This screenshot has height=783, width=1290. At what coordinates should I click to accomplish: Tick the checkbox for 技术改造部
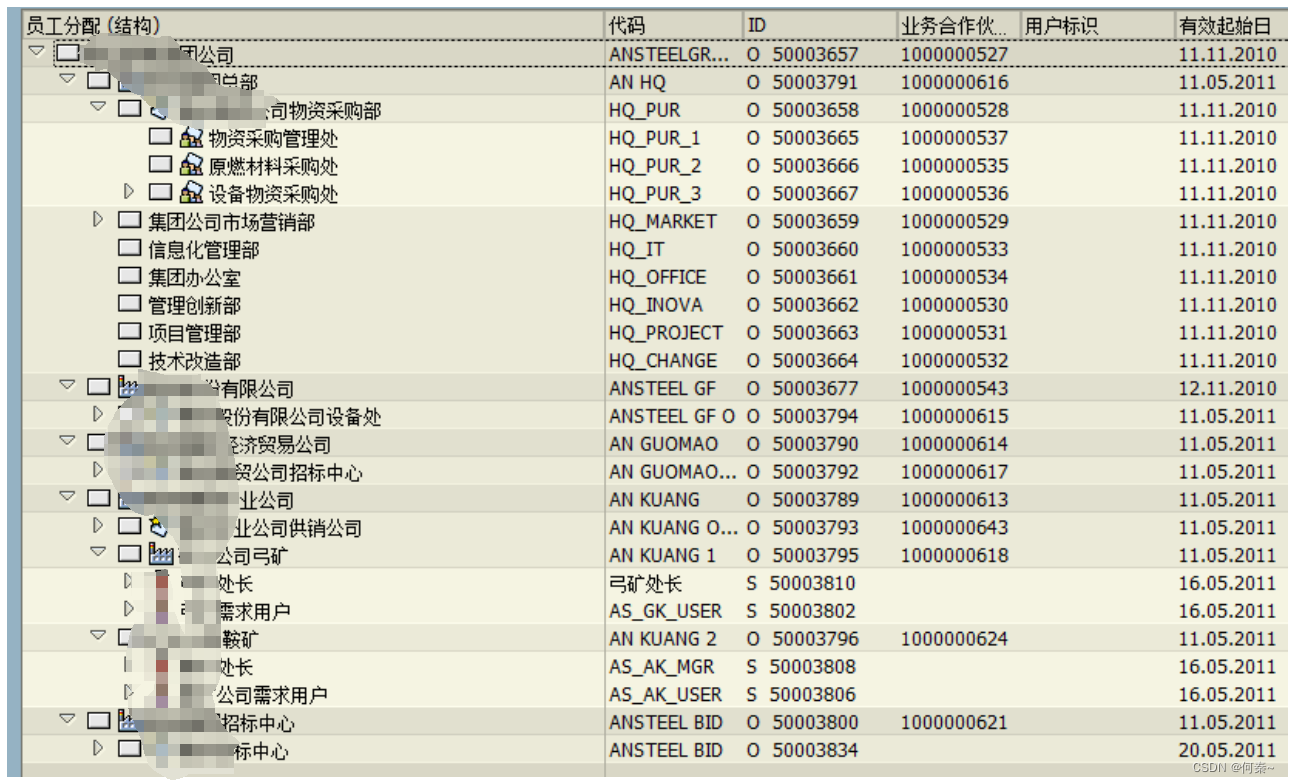129,359
